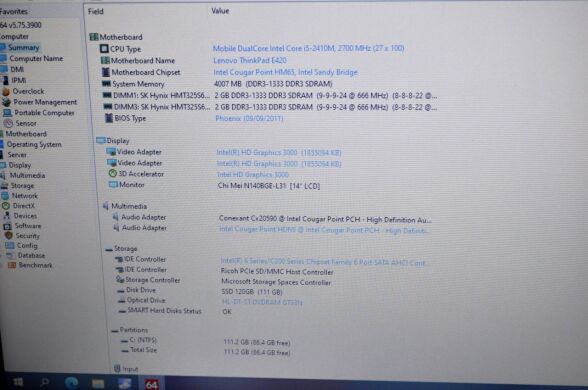The height and width of the screenshot is (390, 588).
Task: Select the Storage group header
Action: pos(122,249)
